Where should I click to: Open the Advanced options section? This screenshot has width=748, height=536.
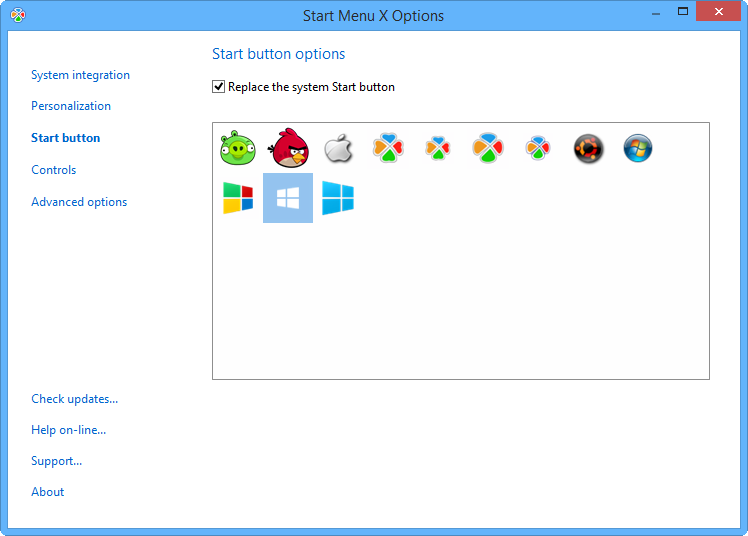(x=79, y=202)
